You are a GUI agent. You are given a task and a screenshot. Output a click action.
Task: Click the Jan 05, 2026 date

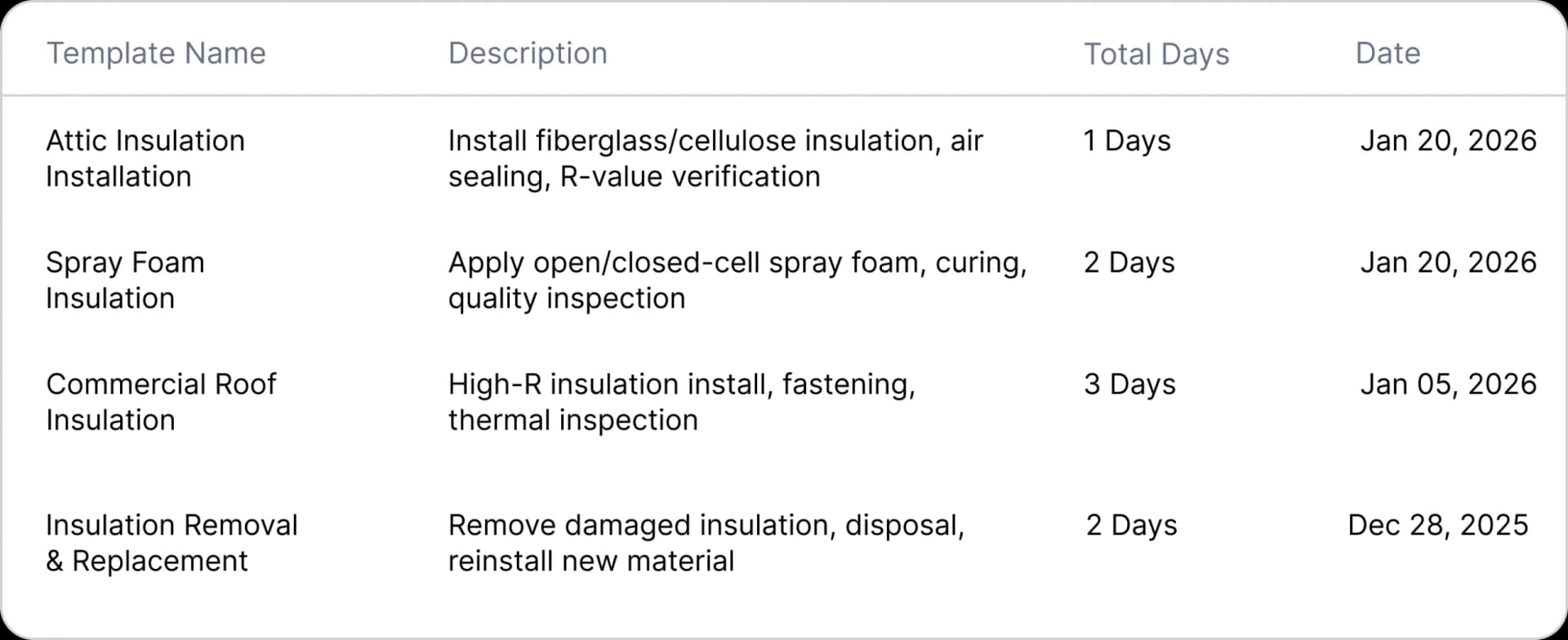click(1448, 384)
